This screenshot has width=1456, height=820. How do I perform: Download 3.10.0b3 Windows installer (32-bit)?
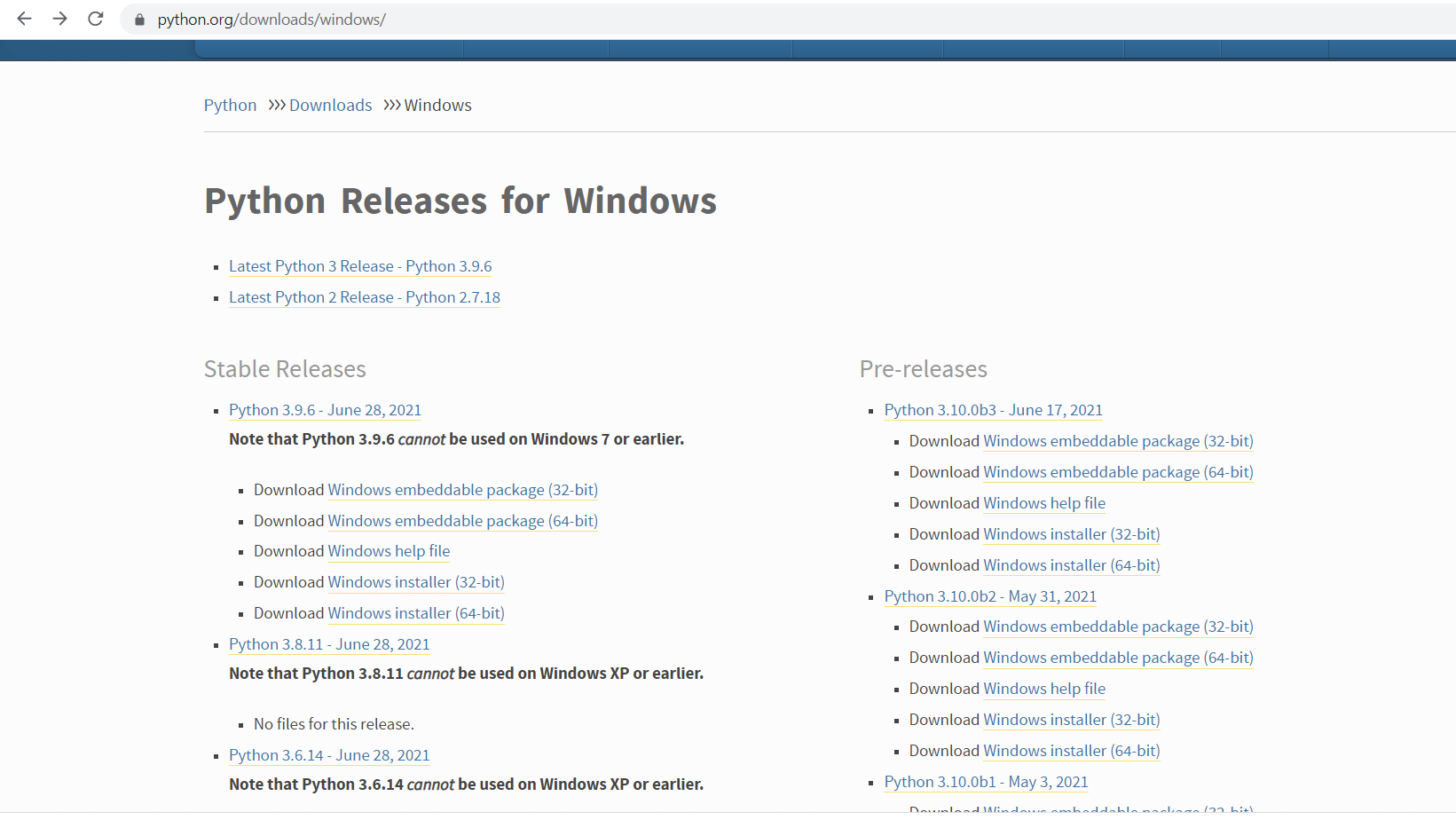1072,534
